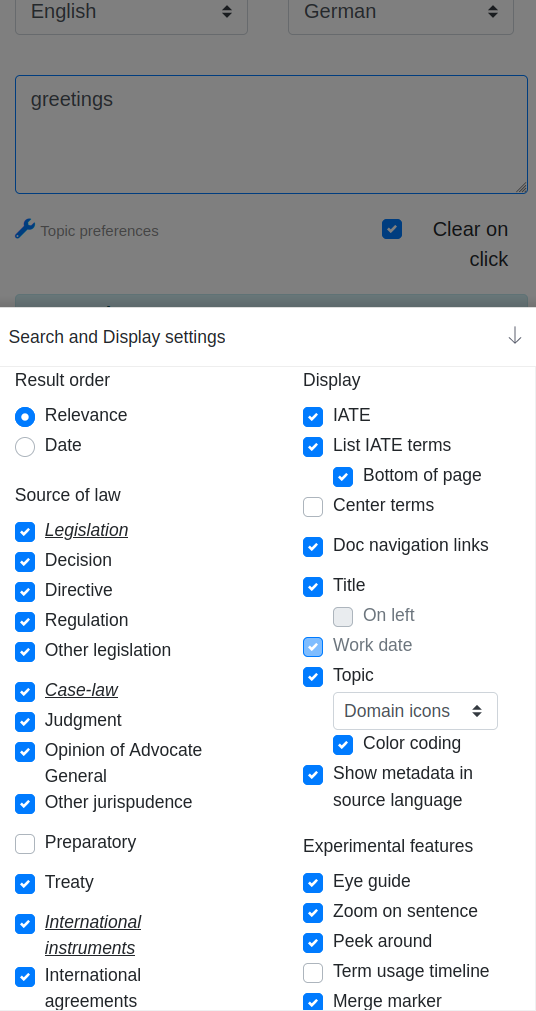Enable the Preparatory source checkbox
This screenshot has width=536, height=1011.
[25, 844]
